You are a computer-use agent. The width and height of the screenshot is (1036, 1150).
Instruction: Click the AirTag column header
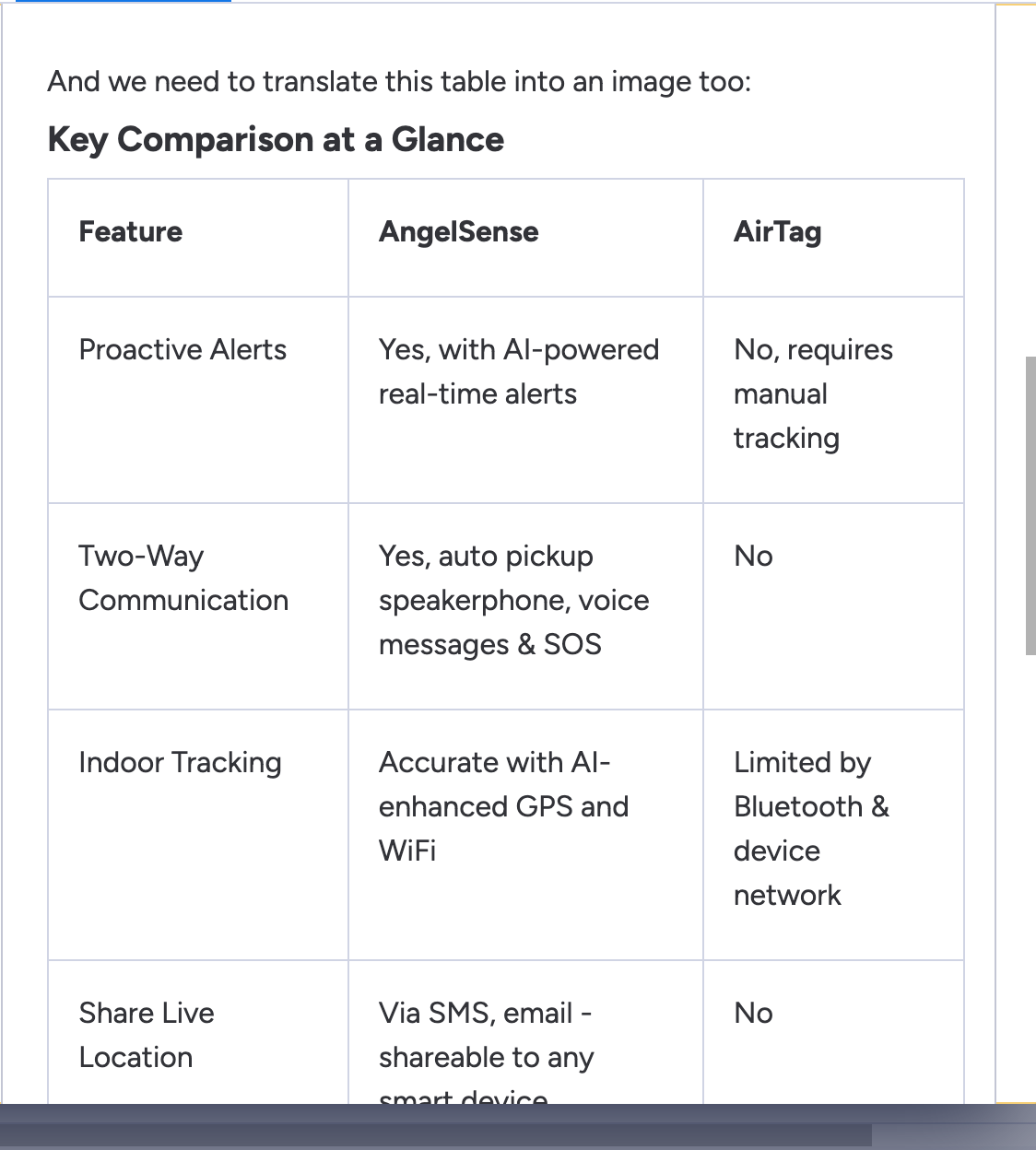[777, 232]
